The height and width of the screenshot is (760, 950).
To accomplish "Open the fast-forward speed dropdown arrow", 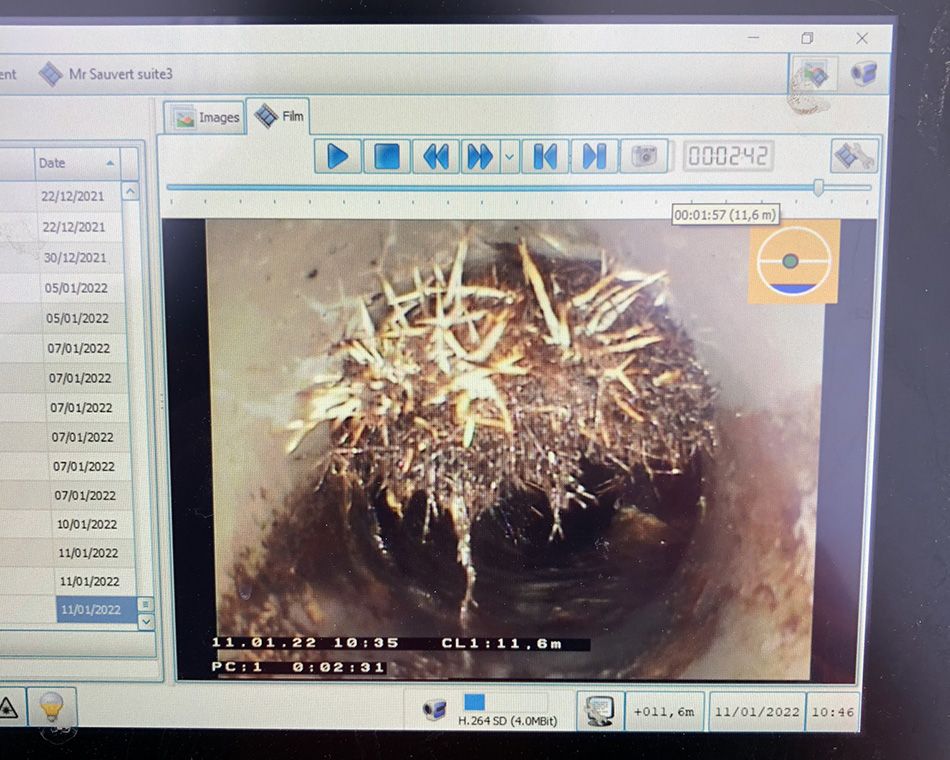I will [510, 157].
